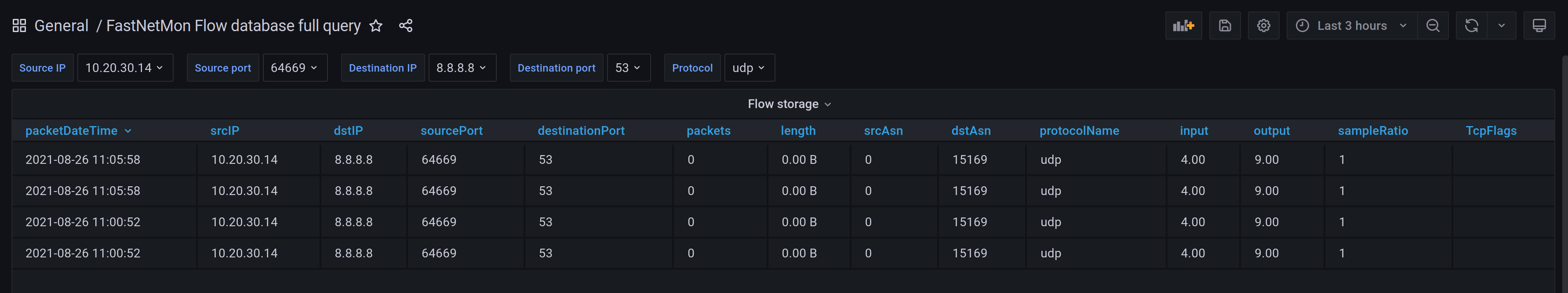This screenshot has height=293, width=1568.
Task: Open Destination IP 8.8.8.8 dropdown
Action: point(462,68)
